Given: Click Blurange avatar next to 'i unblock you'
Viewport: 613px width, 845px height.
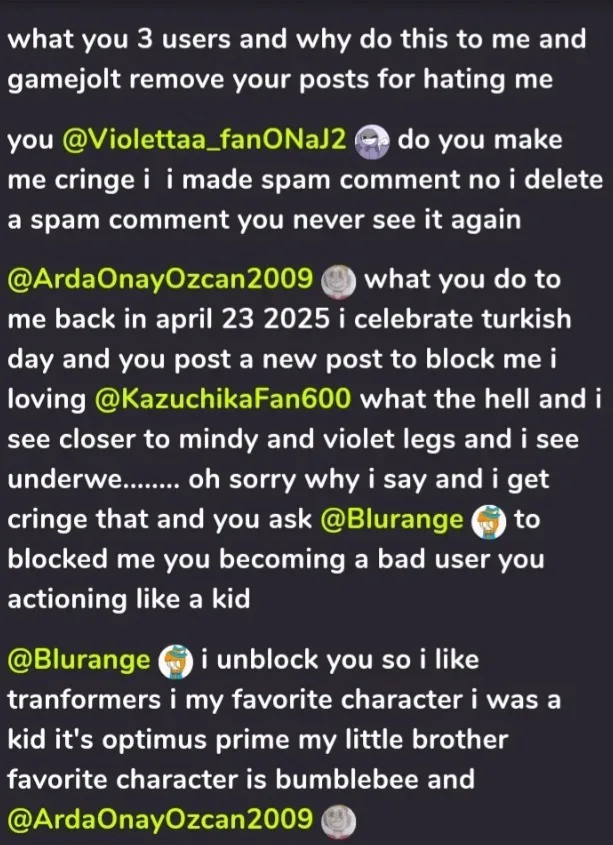Looking at the screenshot, I should (x=175, y=662).
